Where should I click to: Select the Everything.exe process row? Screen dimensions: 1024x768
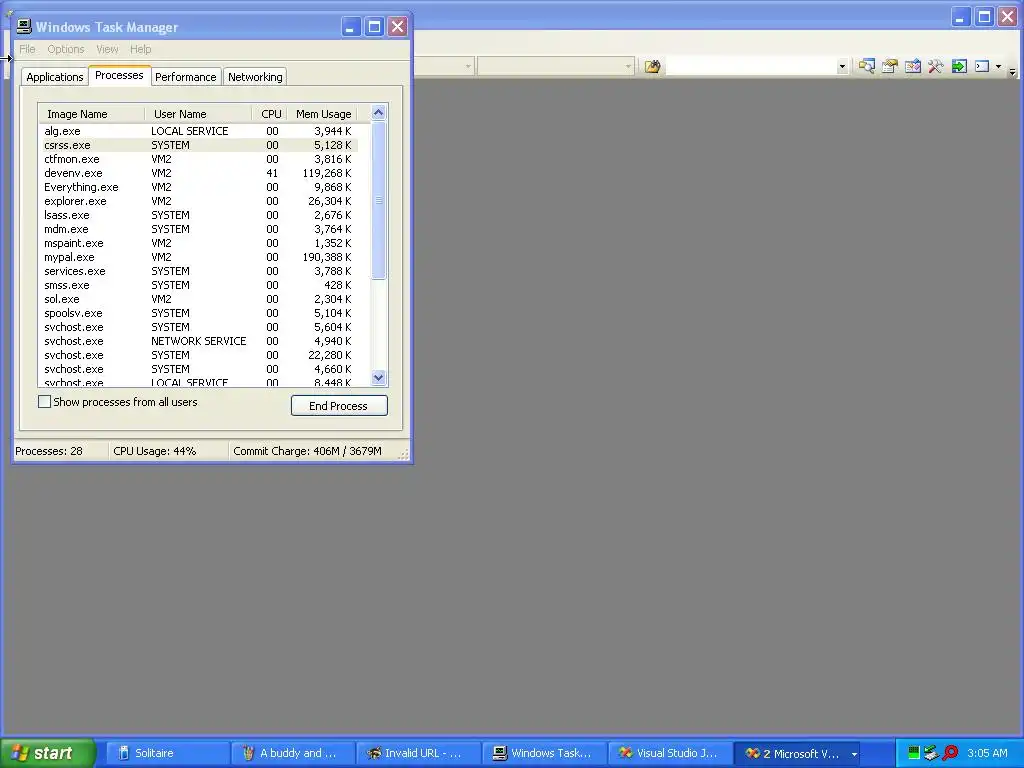pyautogui.click(x=199, y=187)
